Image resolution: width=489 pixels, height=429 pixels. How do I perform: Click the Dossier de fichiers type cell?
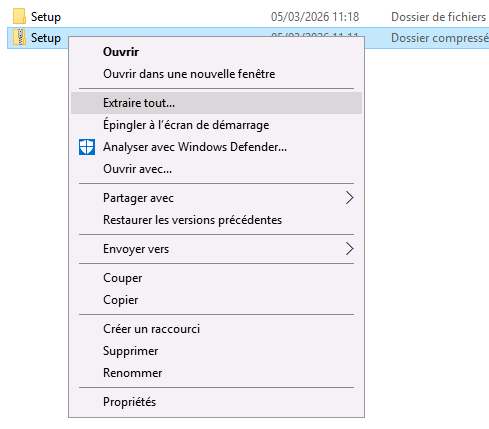(x=438, y=17)
